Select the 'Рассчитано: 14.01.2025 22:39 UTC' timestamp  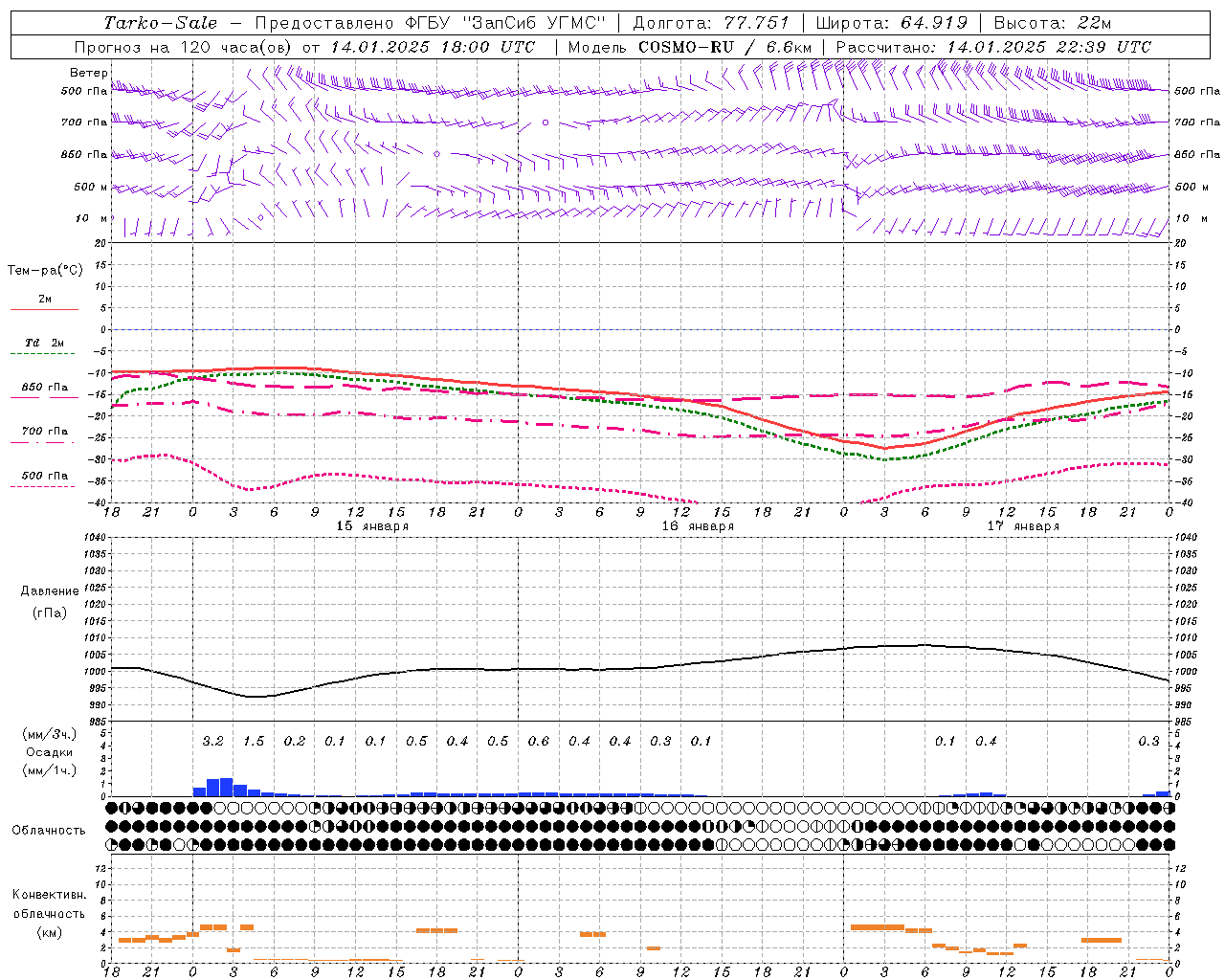(x=993, y=47)
